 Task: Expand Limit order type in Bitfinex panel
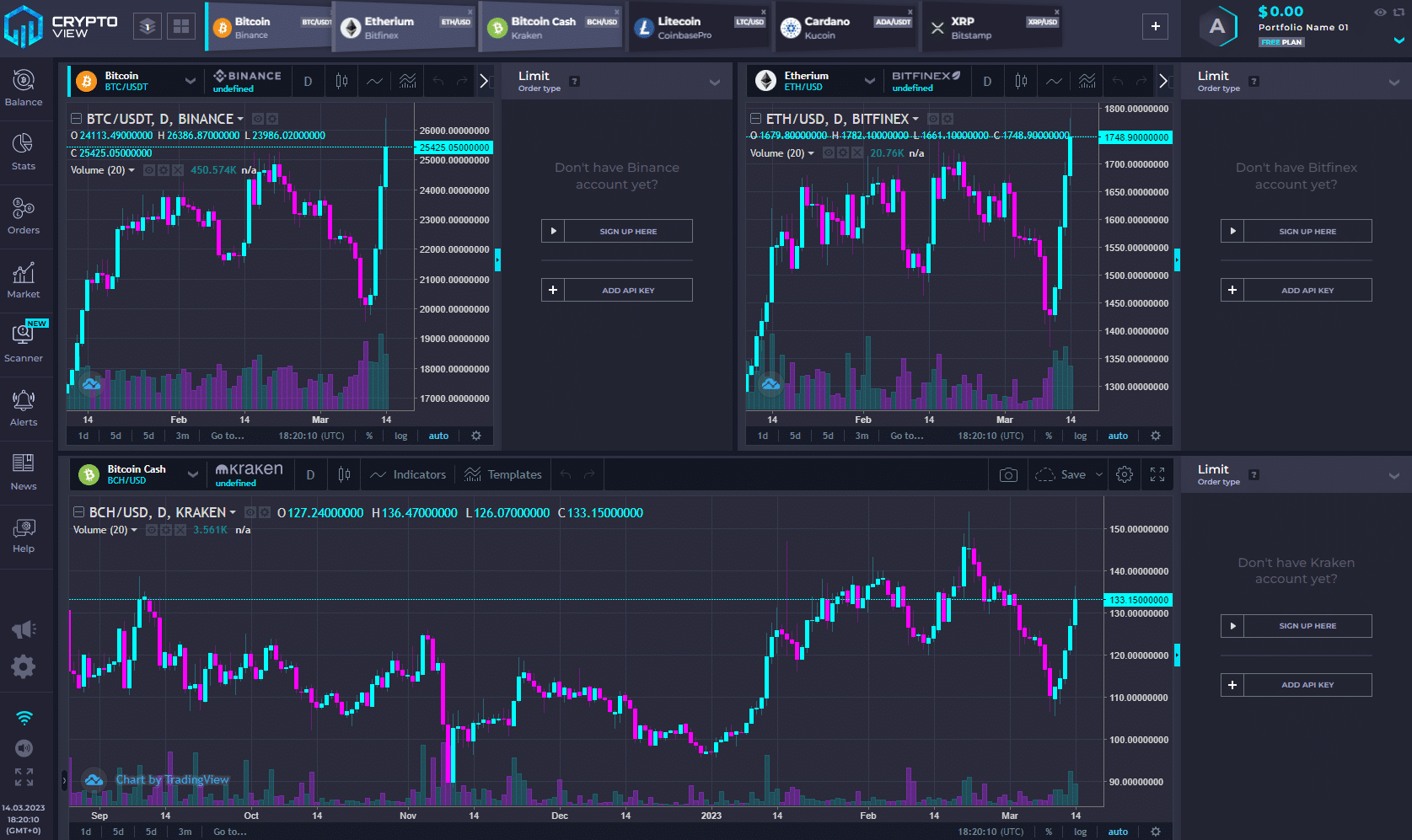1394,82
